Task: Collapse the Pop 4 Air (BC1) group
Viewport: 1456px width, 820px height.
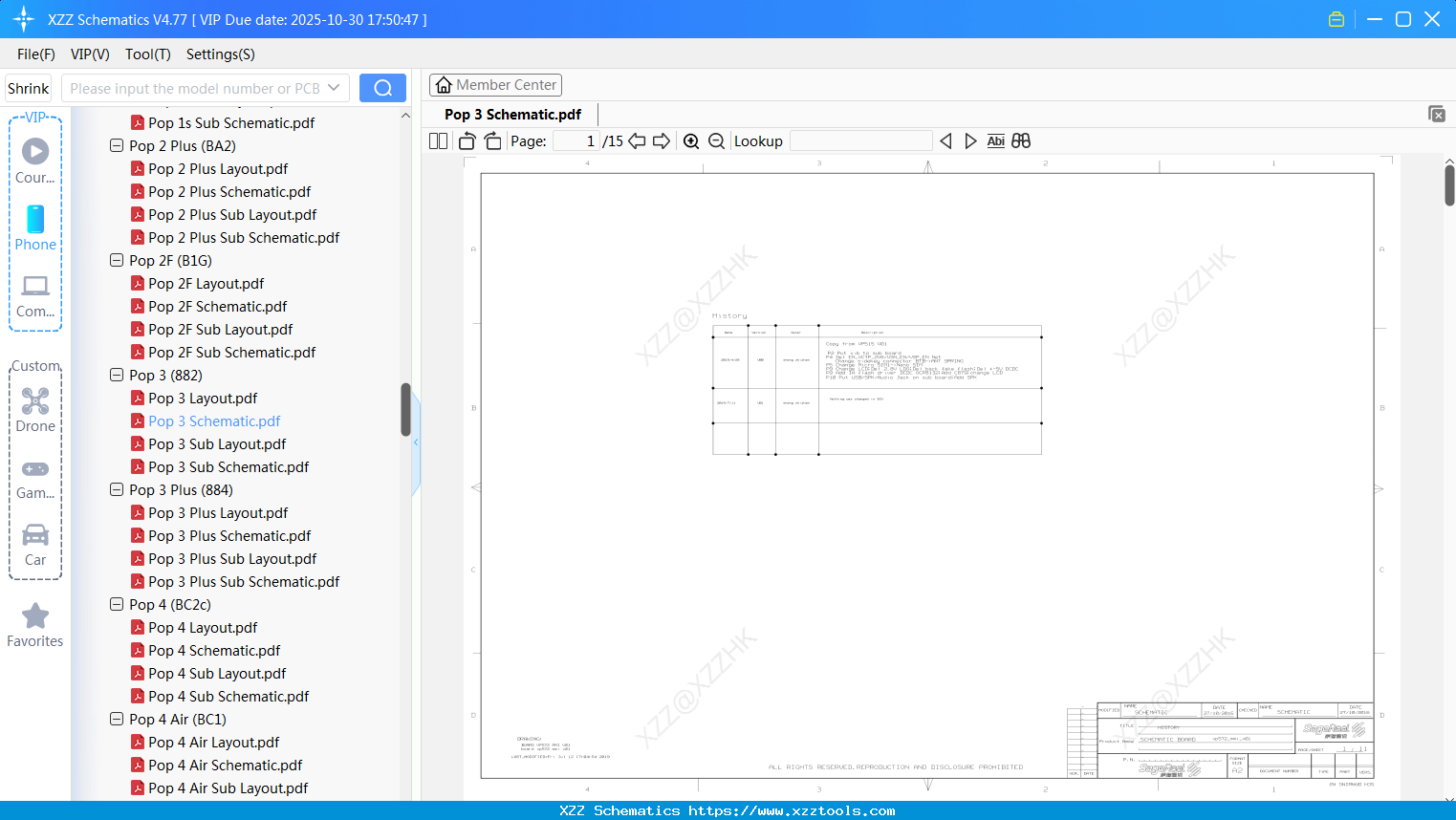Action: coord(116,719)
